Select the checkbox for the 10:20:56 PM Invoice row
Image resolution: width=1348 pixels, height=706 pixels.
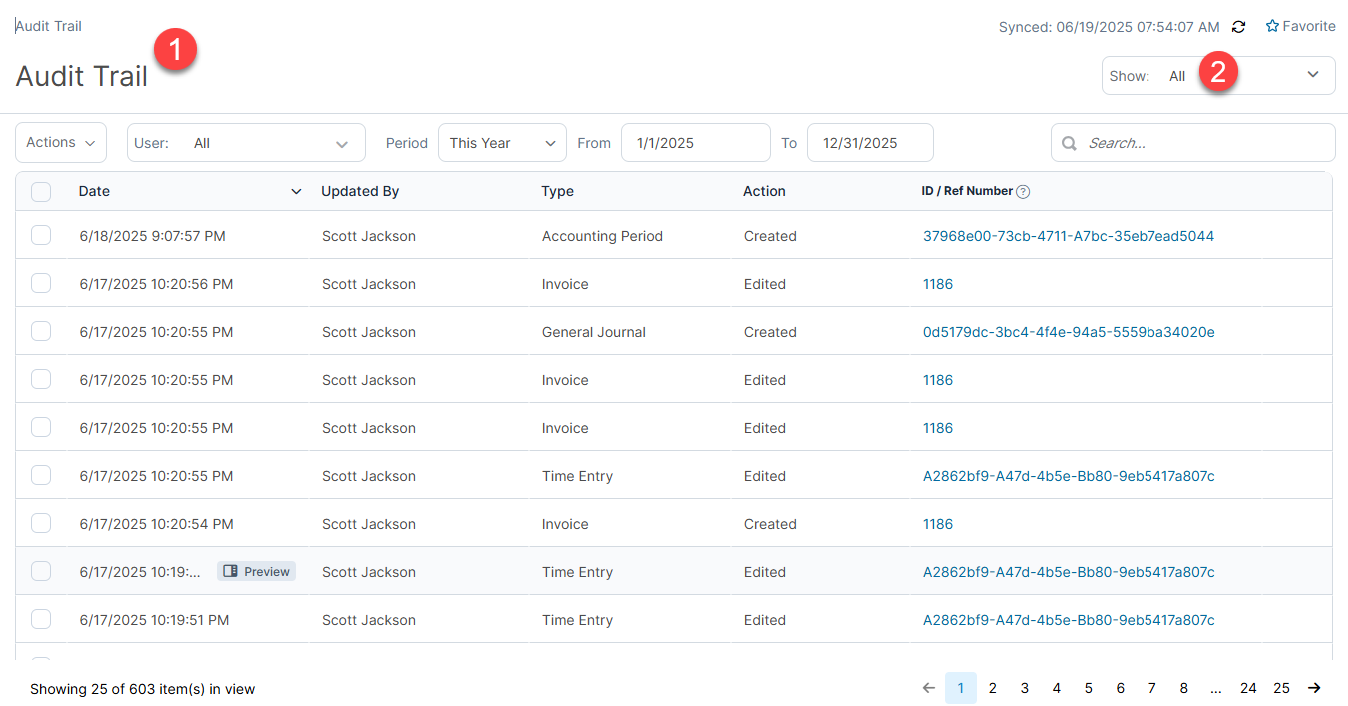(41, 283)
